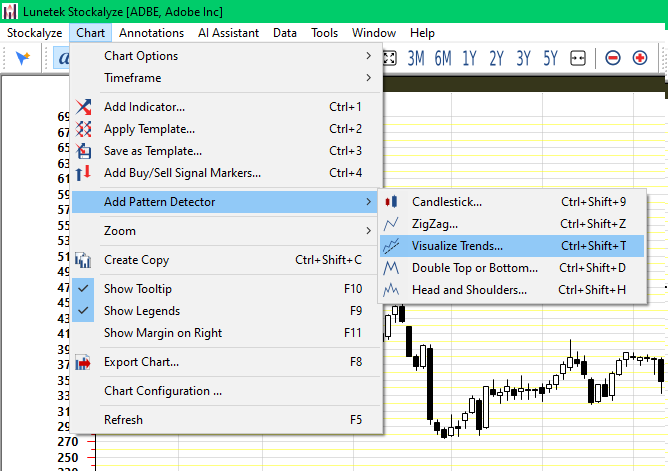Click the Buy/Sell Signal Markers arrows icon
Screen dimensions: 668x471
coord(83,173)
